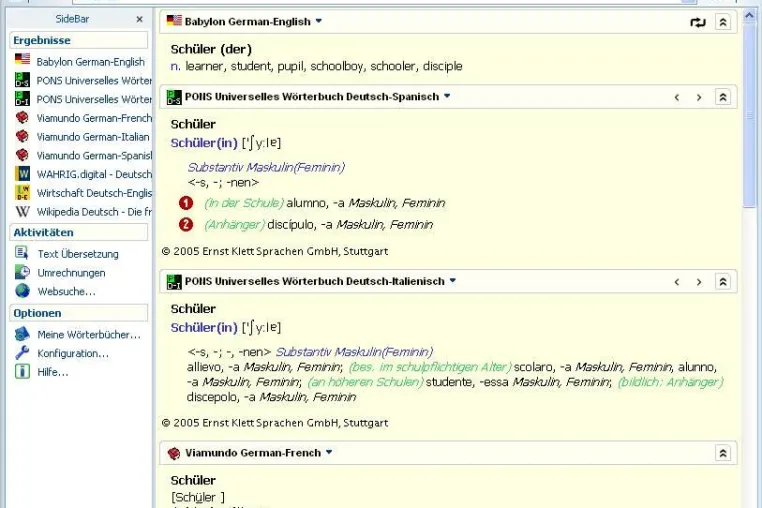Click 'Substantiv Maskulin(Feminin)' in Deutsch-Spanisch entry

coord(266,167)
